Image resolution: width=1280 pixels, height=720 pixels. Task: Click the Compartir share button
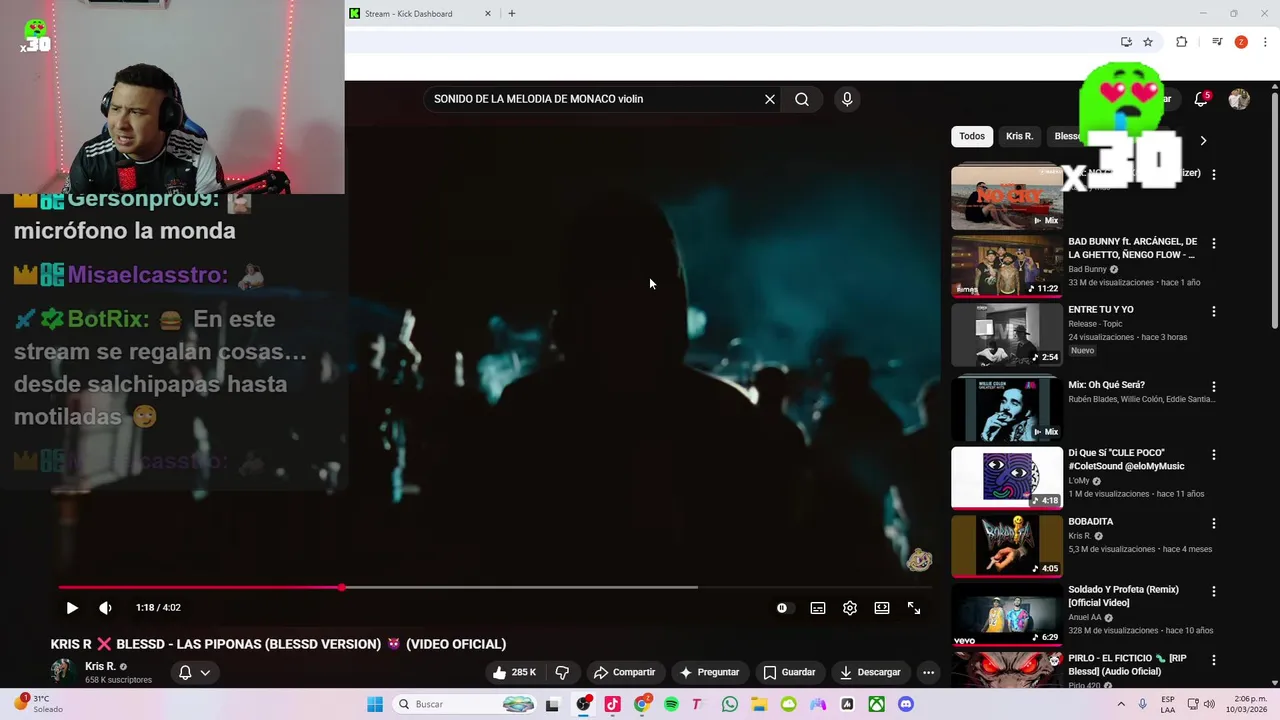(623, 672)
